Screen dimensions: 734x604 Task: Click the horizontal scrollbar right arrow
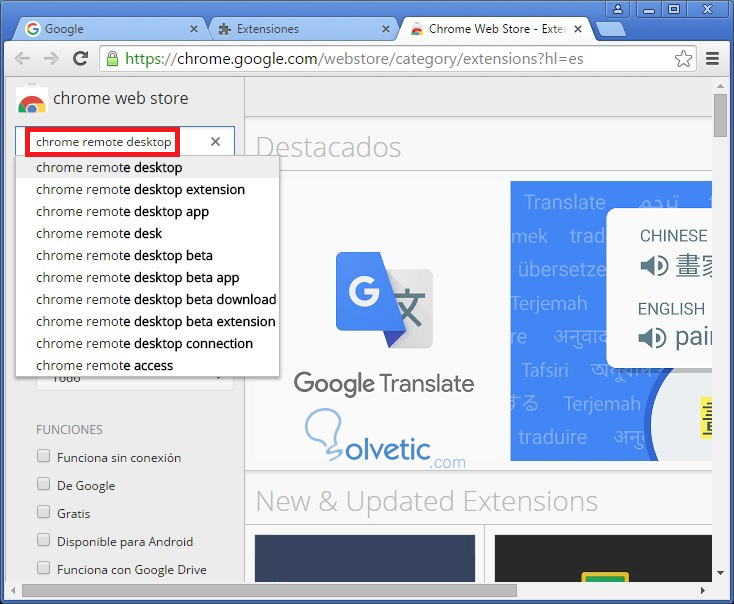point(703,590)
